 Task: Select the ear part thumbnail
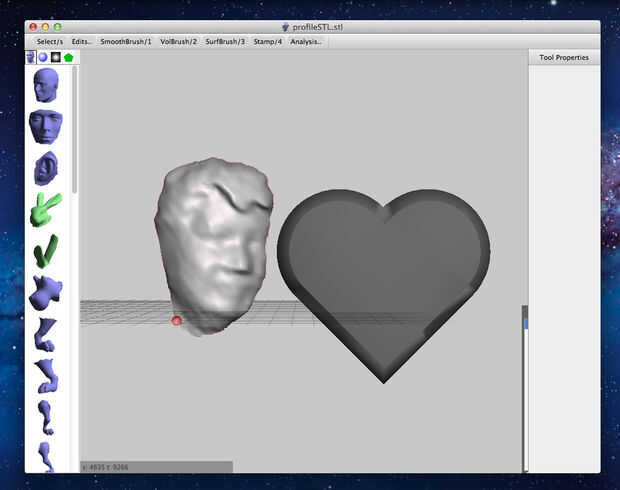[x=46, y=168]
